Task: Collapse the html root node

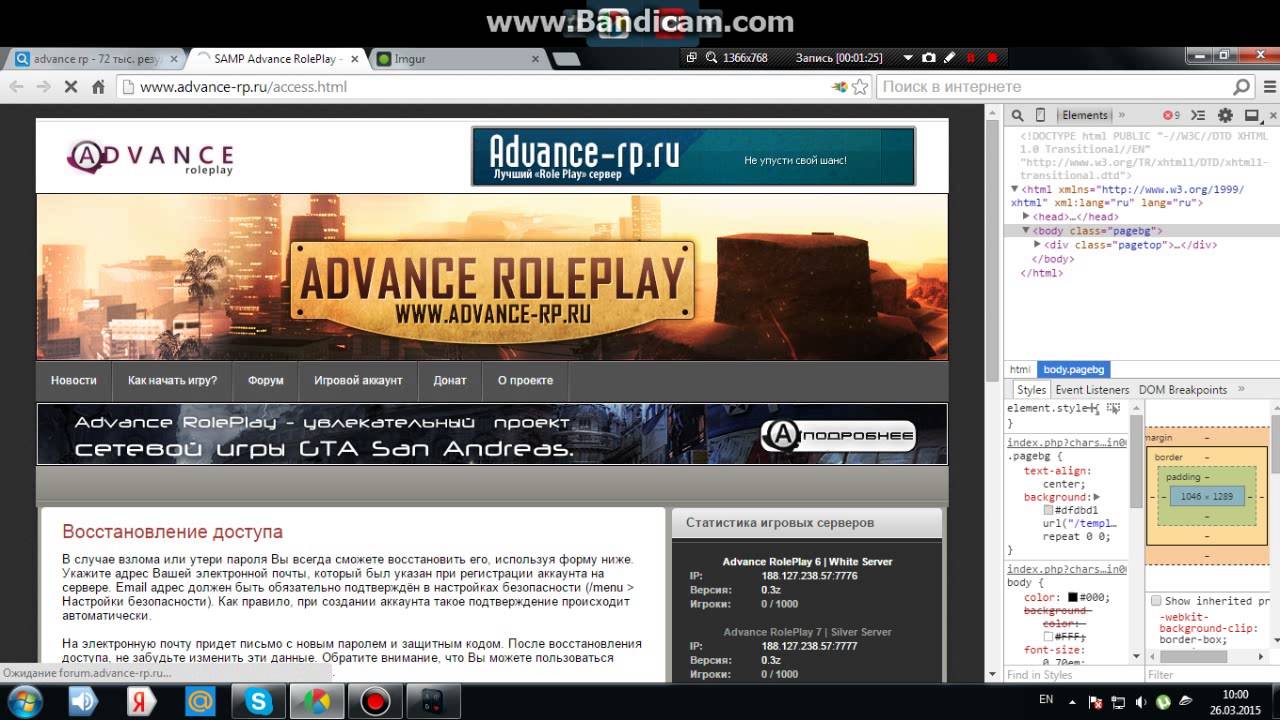Action: point(1015,188)
